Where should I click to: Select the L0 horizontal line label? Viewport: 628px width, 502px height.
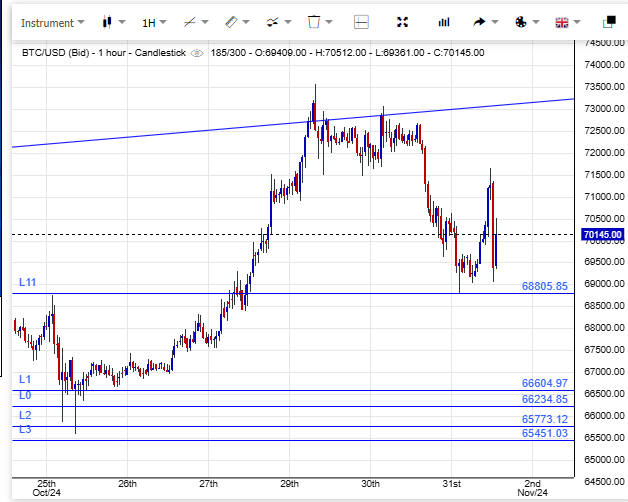pos(25,395)
